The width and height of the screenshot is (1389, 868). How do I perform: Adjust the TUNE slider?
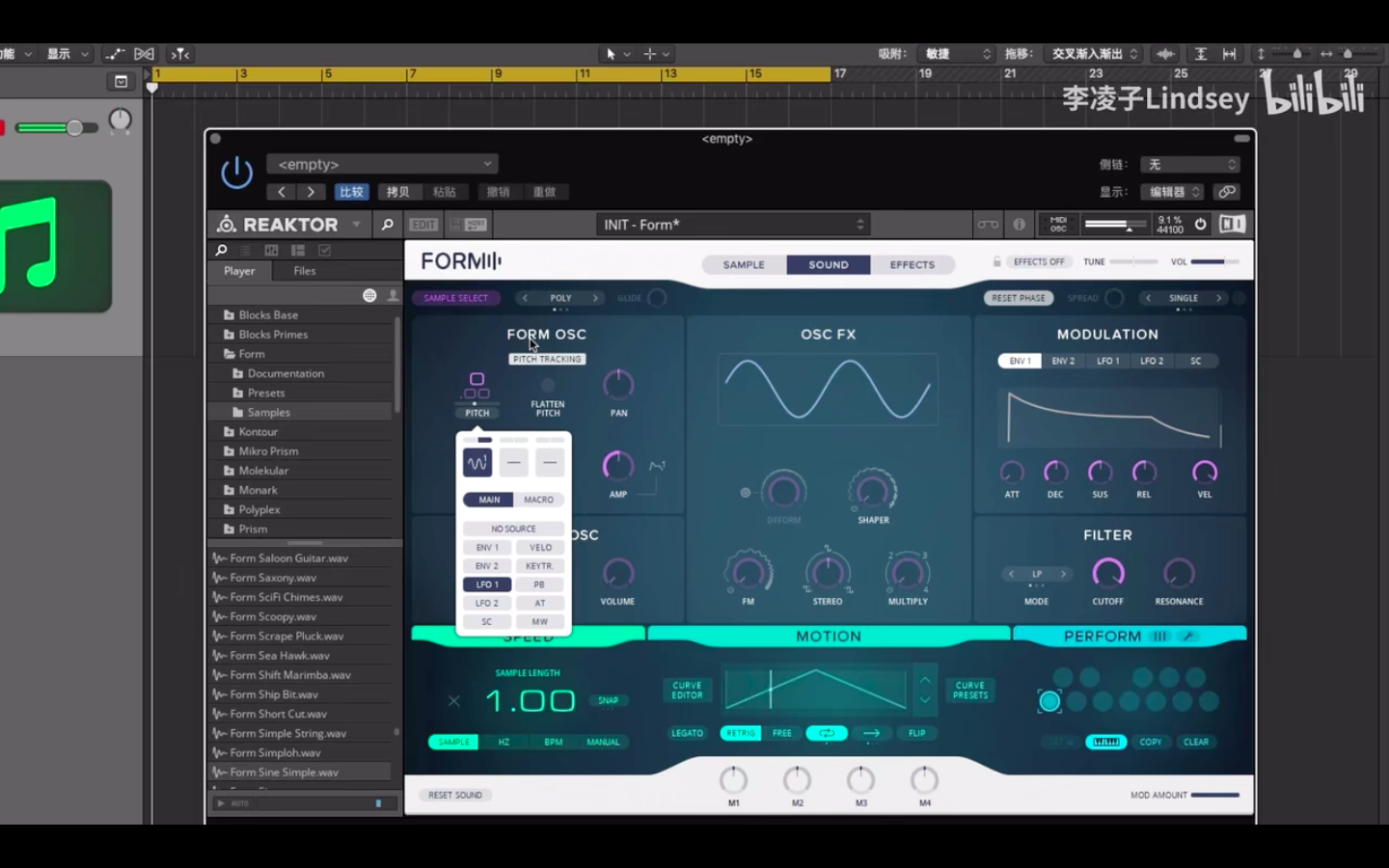[x=1133, y=261]
